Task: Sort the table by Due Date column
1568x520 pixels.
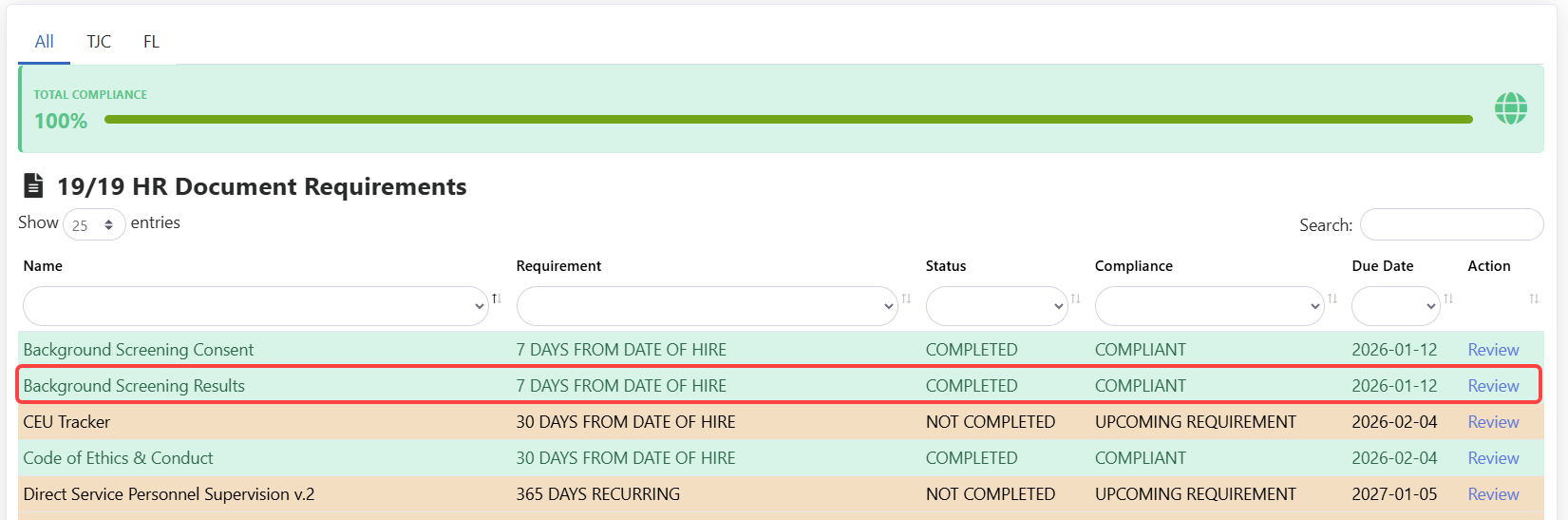Action: click(x=1447, y=299)
